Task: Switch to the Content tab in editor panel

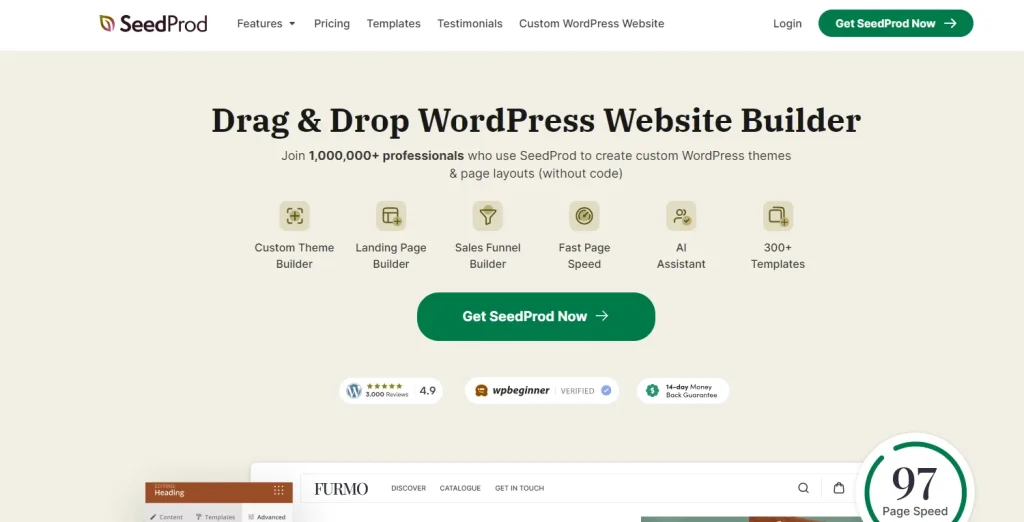Action: pyautogui.click(x=167, y=517)
